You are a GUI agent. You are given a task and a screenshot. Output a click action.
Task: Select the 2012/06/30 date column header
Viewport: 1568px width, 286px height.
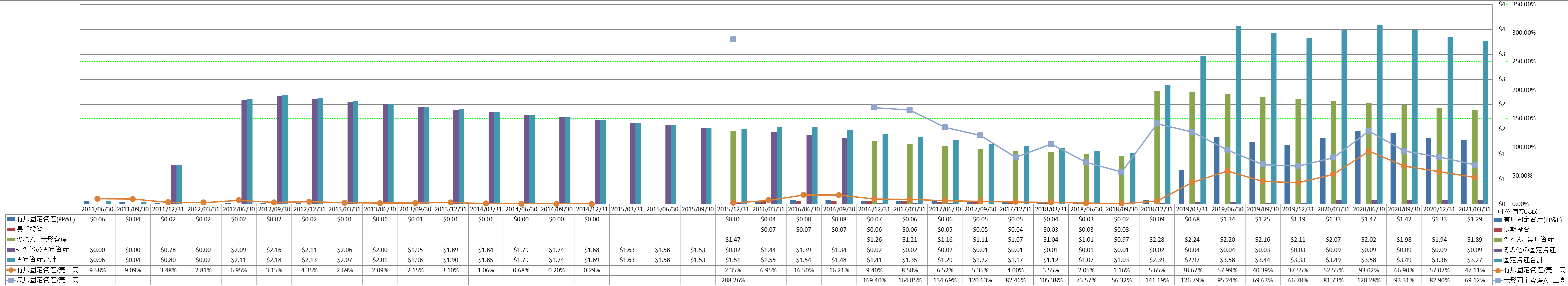pos(238,209)
